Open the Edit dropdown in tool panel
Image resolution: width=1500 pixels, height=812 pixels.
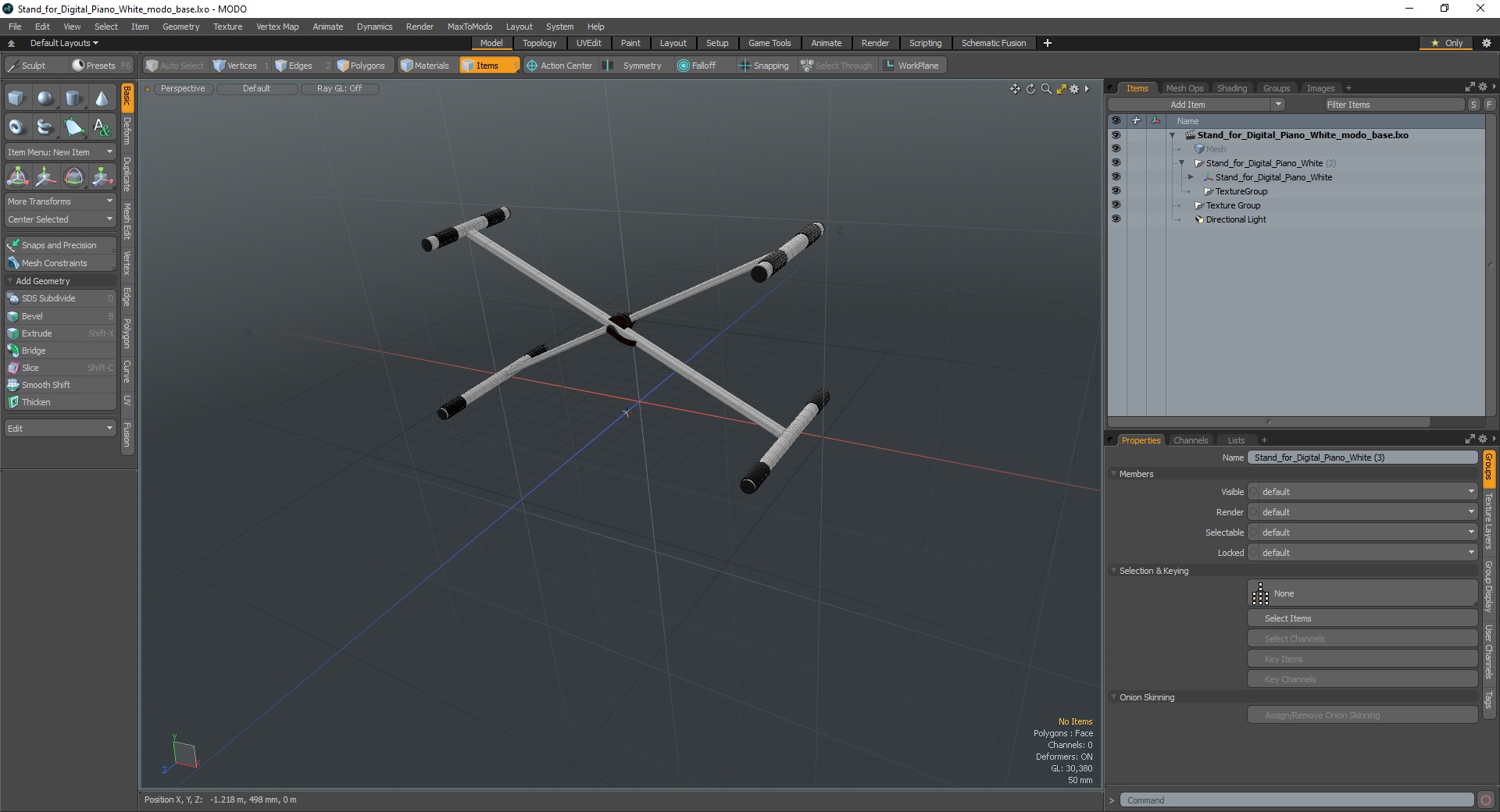point(61,429)
